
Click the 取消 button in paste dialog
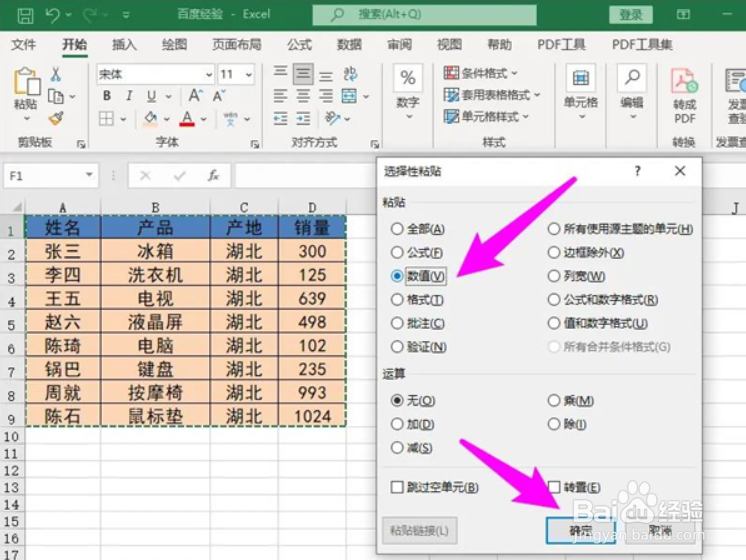pyautogui.click(x=660, y=530)
